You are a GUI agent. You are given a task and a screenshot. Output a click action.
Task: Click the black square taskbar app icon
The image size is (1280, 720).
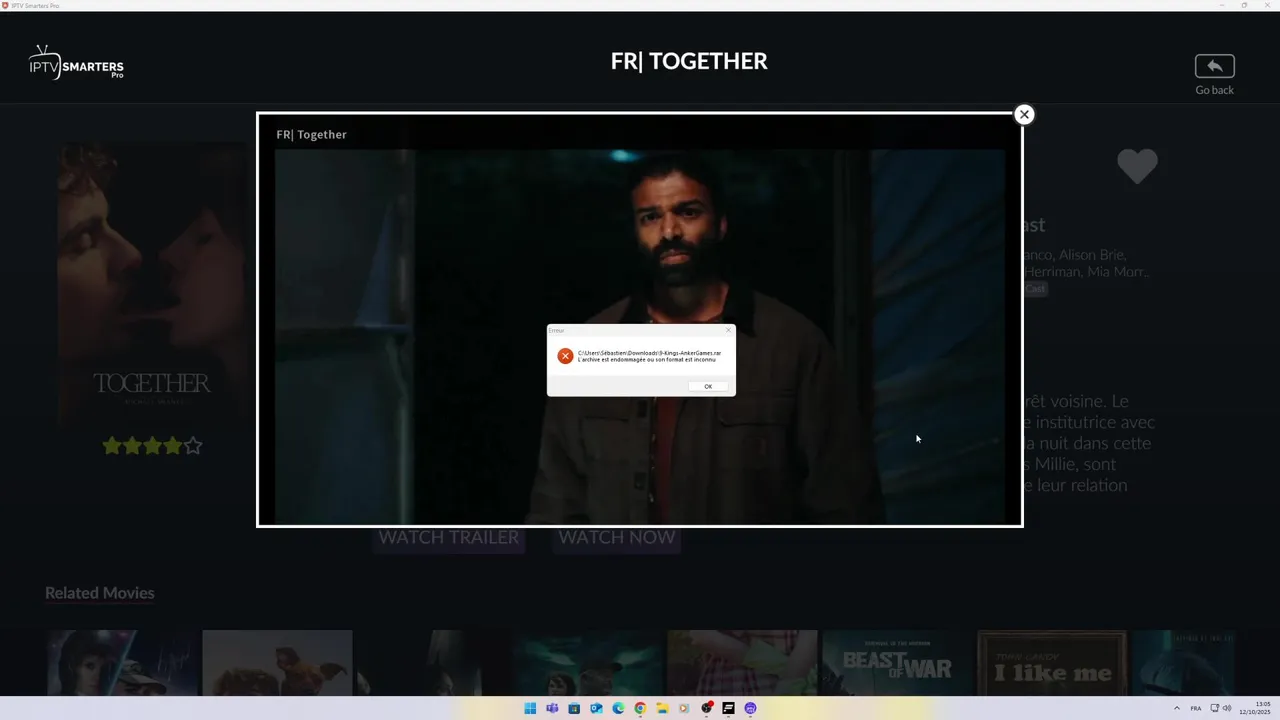click(x=728, y=708)
